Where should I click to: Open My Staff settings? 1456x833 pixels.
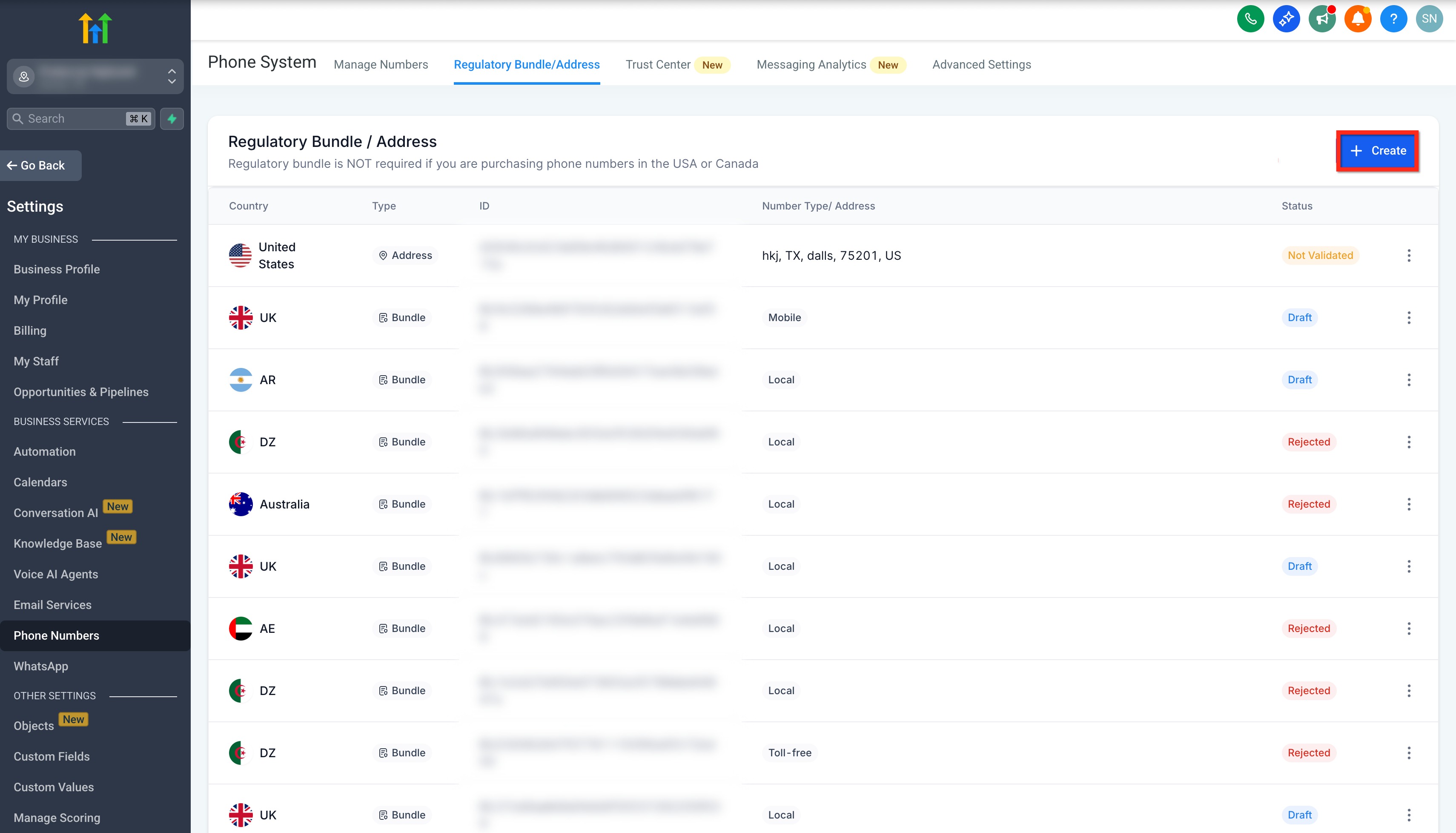[36, 361]
